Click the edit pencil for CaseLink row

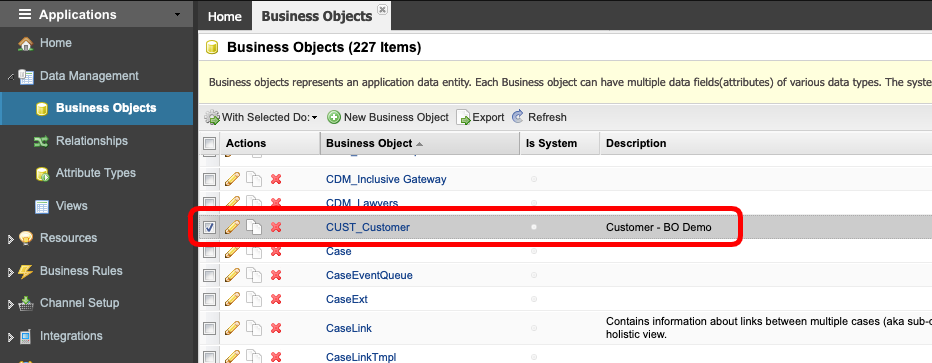pyautogui.click(x=232, y=327)
